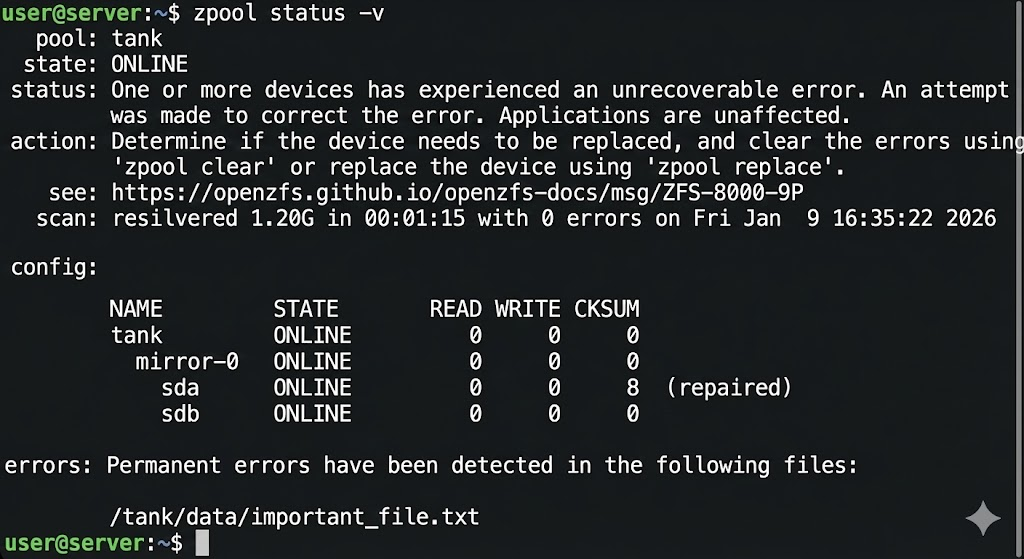
Task: Select the mirror-0 vdev entry
Action: tap(187, 361)
